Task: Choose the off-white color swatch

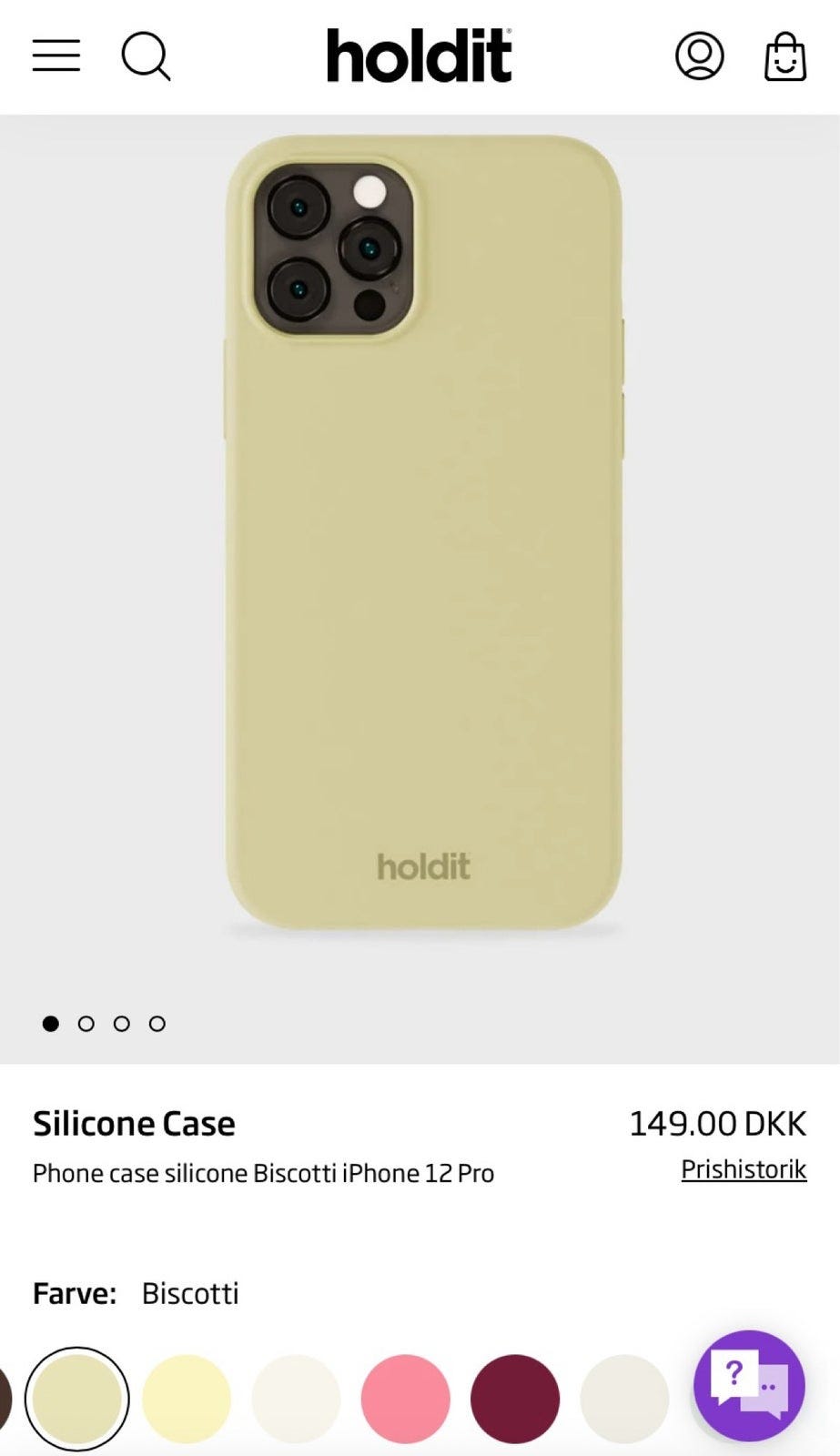Action: click(296, 1399)
